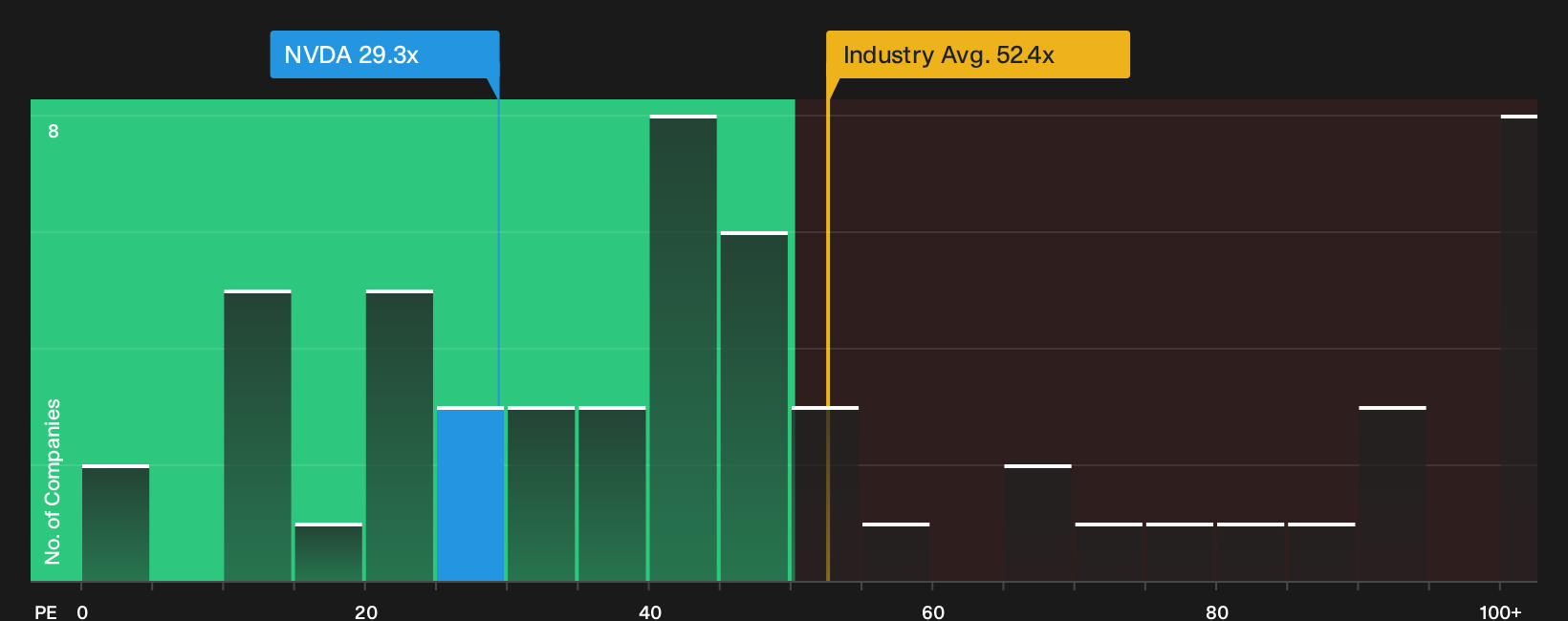Click the bar at PE 65-70

pos(1038,523)
